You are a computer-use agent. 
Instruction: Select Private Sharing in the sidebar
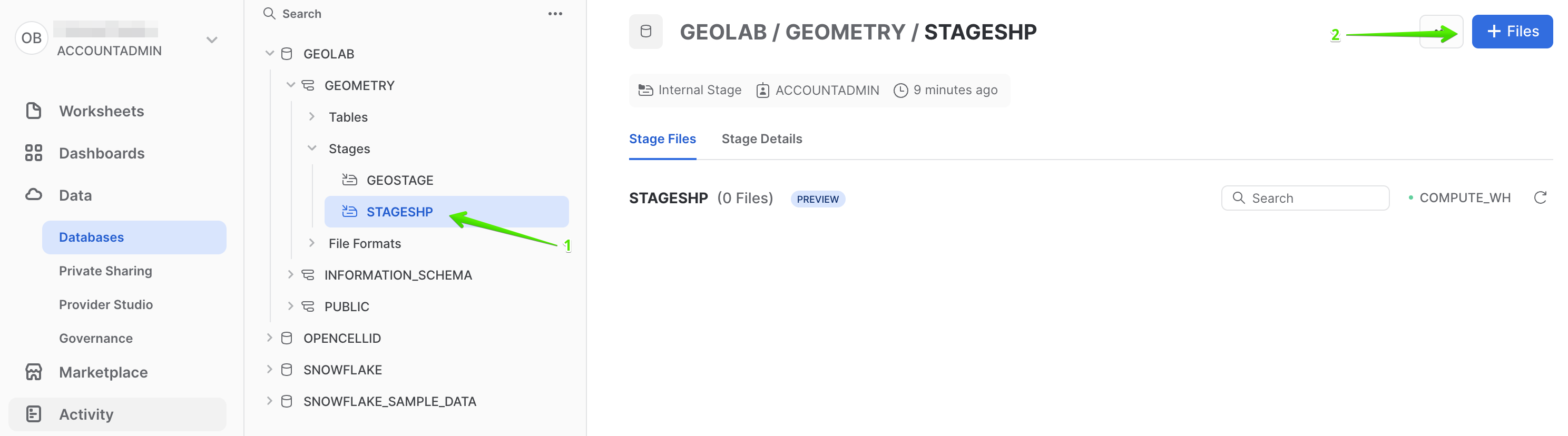[x=105, y=271]
